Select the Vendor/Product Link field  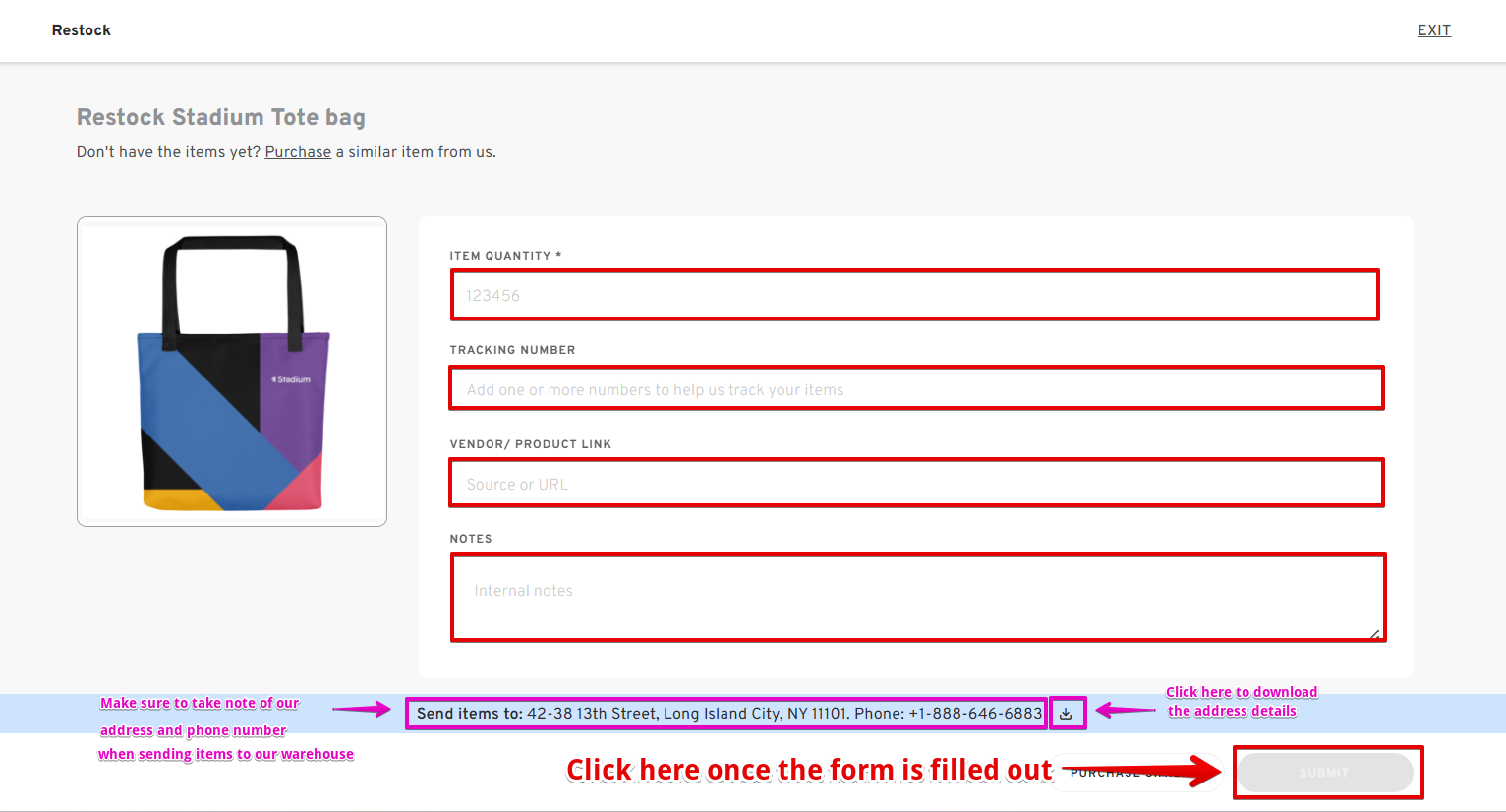[914, 484]
